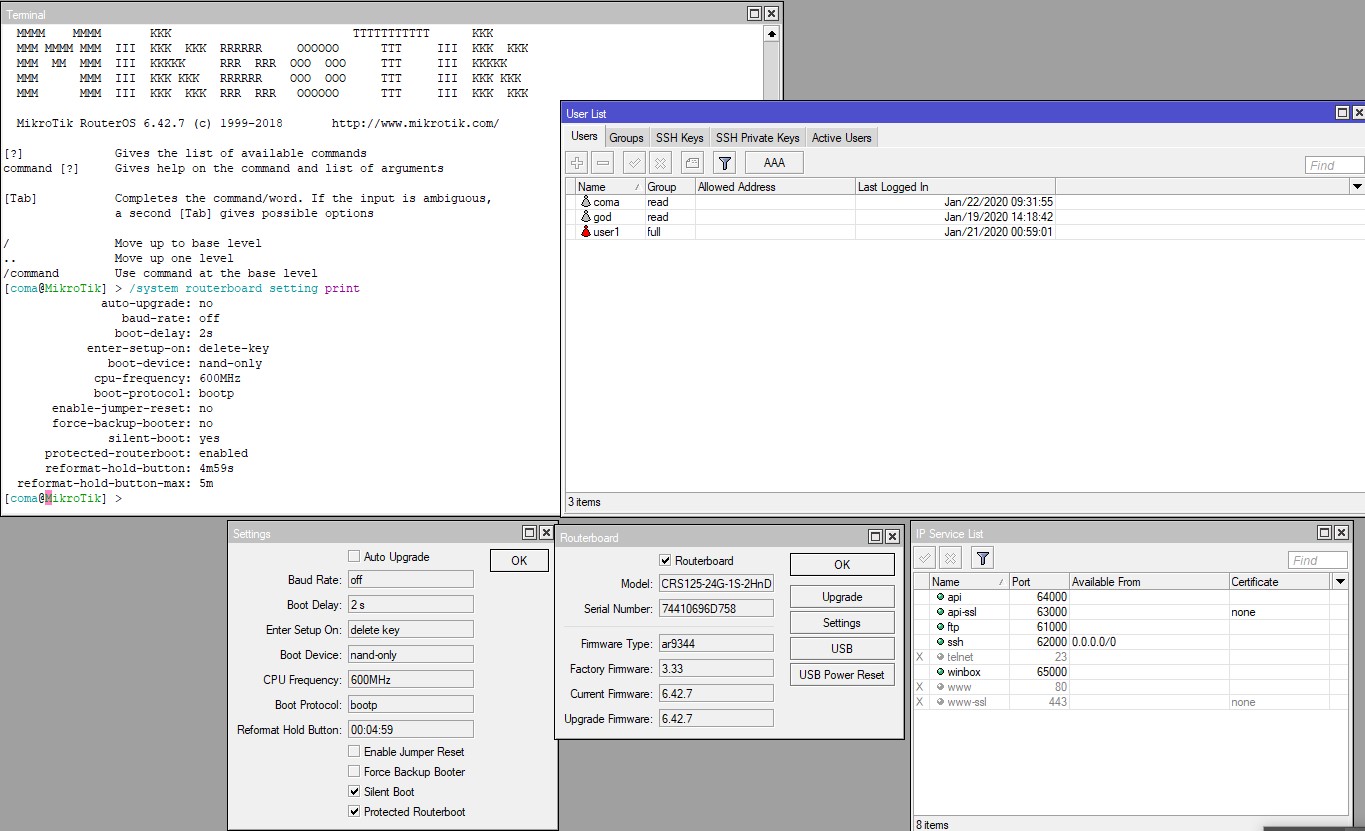Screen dimensions: 1365x831
Task: Click the green status dot of ftp service
Action: [x=940, y=627]
